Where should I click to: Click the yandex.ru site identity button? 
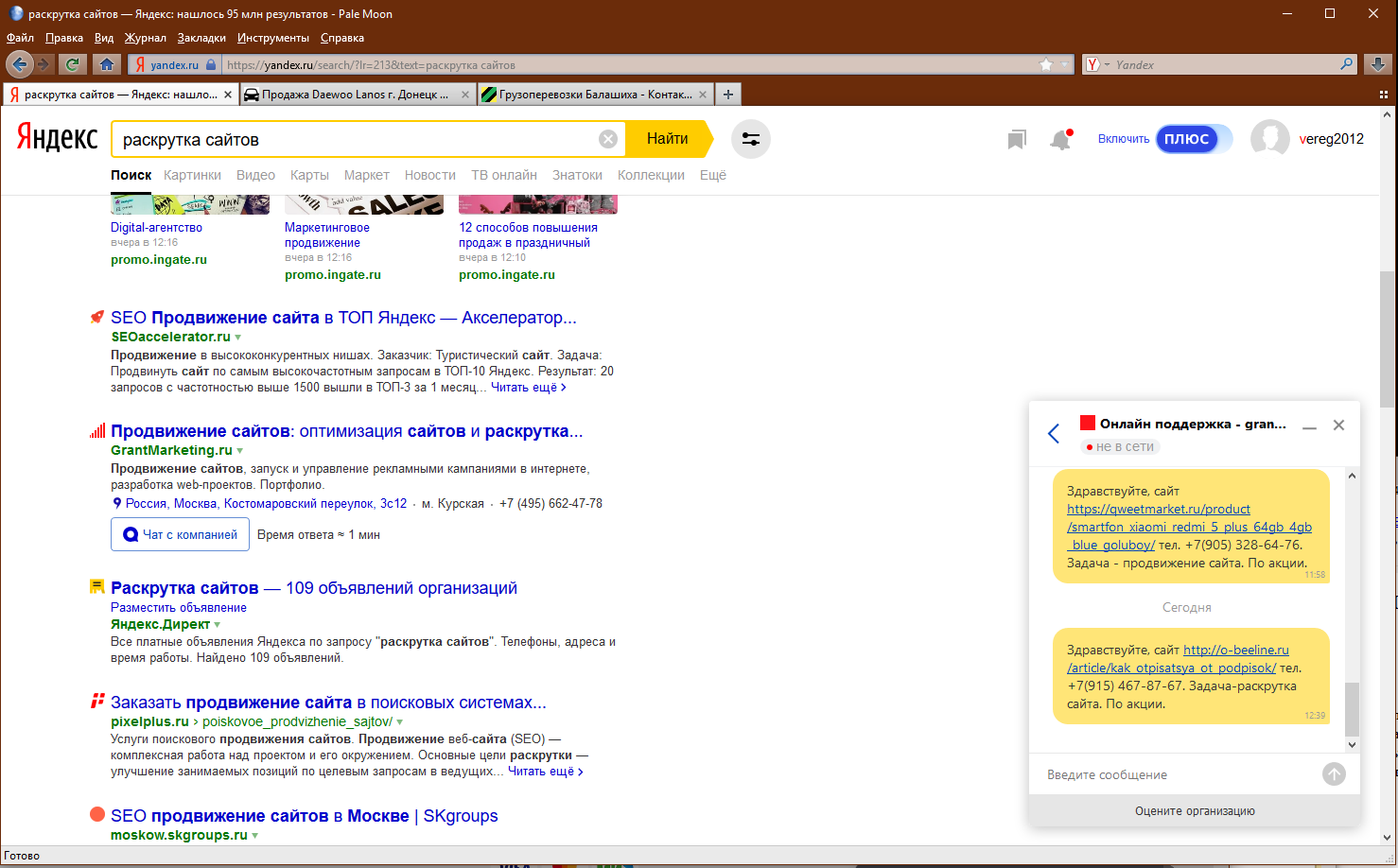(x=175, y=64)
